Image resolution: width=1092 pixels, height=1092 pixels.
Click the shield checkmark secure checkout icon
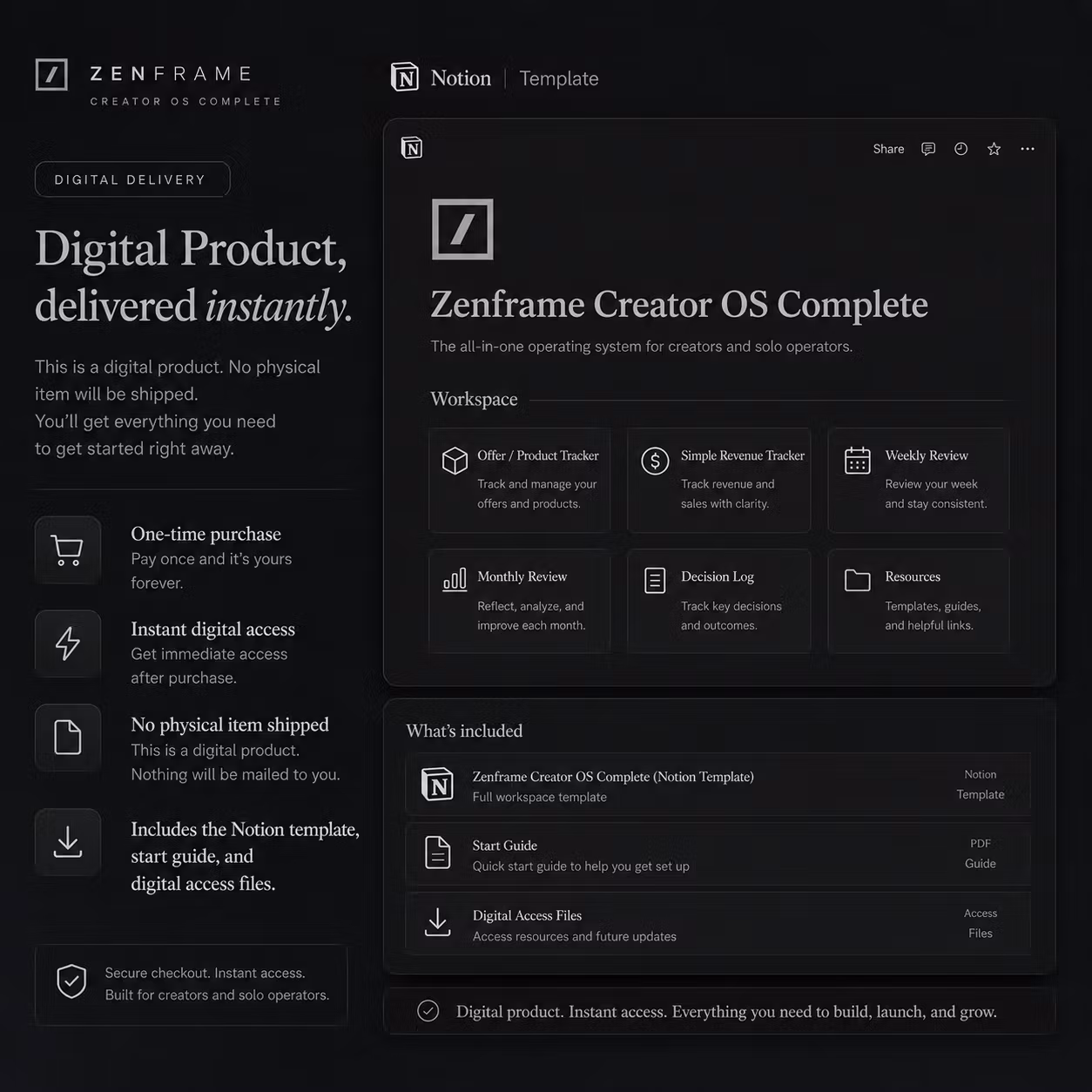71,981
